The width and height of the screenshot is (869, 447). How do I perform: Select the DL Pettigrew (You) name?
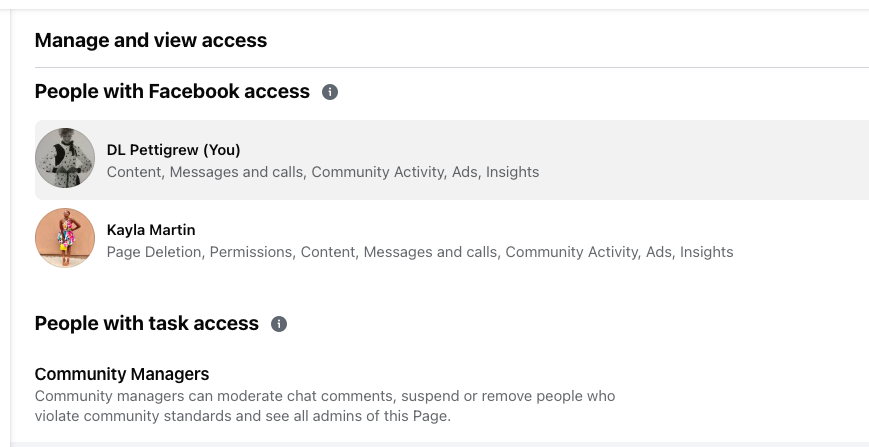point(173,150)
